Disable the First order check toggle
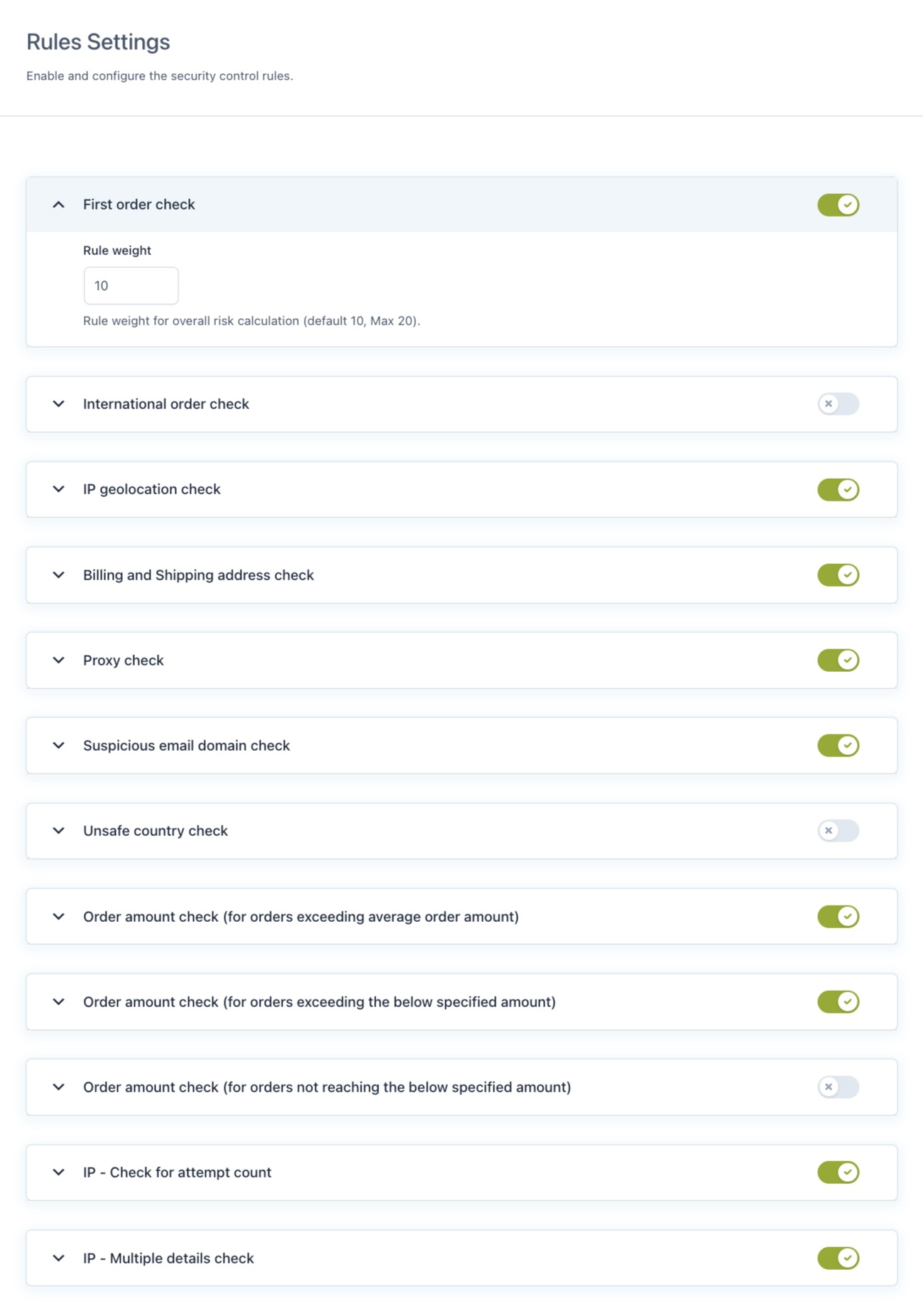The height and width of the screenshot is (1316, 923). [838, 205]
